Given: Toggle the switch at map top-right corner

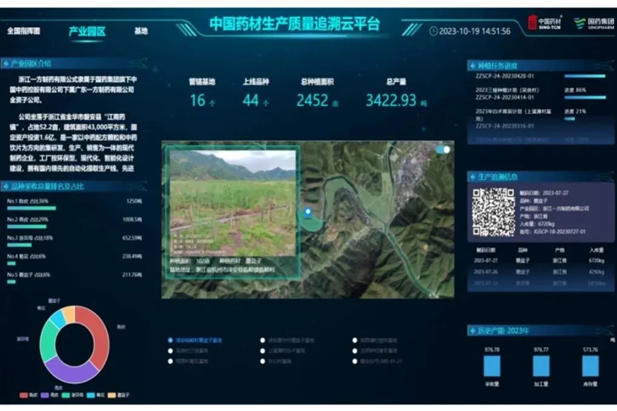Looking at the screenshot, I should [x=443, y=149].
